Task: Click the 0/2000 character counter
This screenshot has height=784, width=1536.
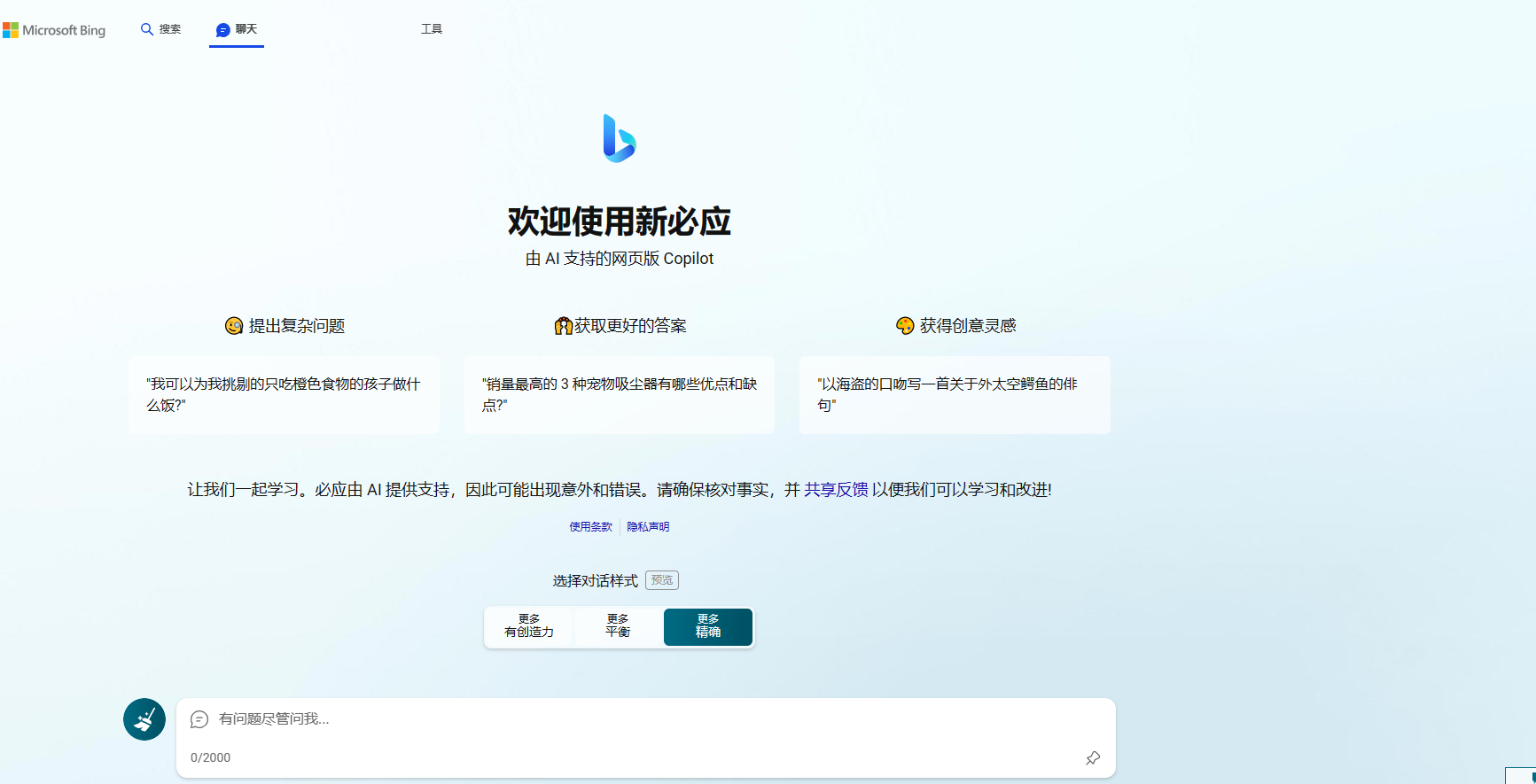Action: (211, 757)
